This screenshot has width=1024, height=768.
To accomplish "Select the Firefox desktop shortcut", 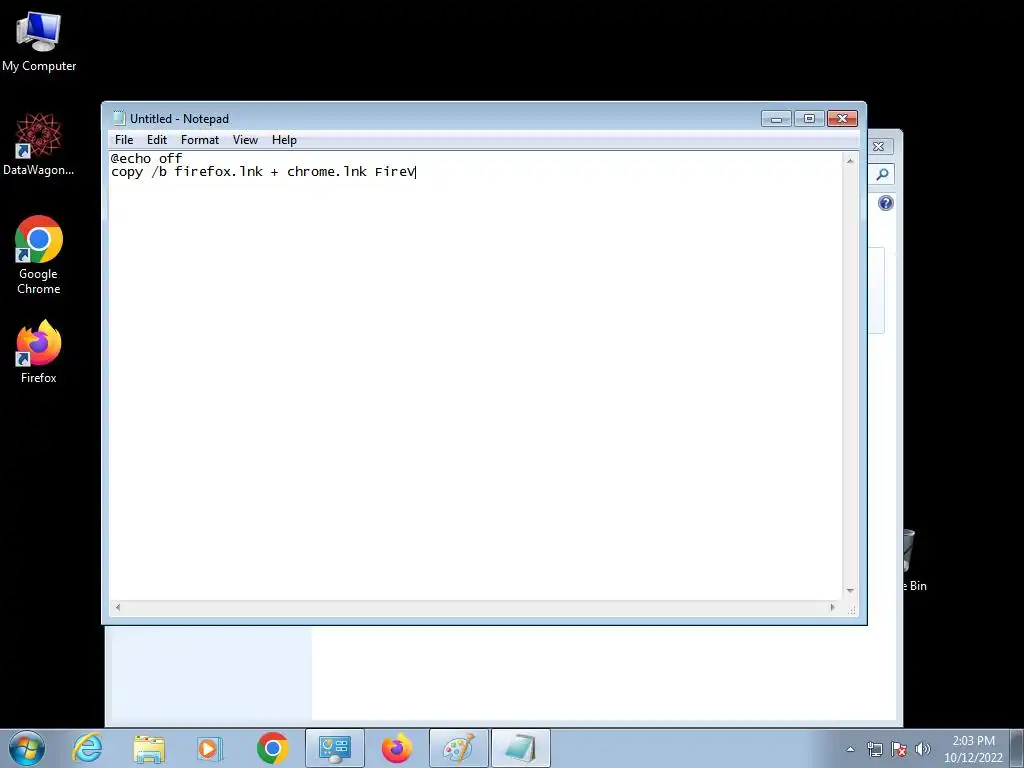I will [x=39, y=352].
